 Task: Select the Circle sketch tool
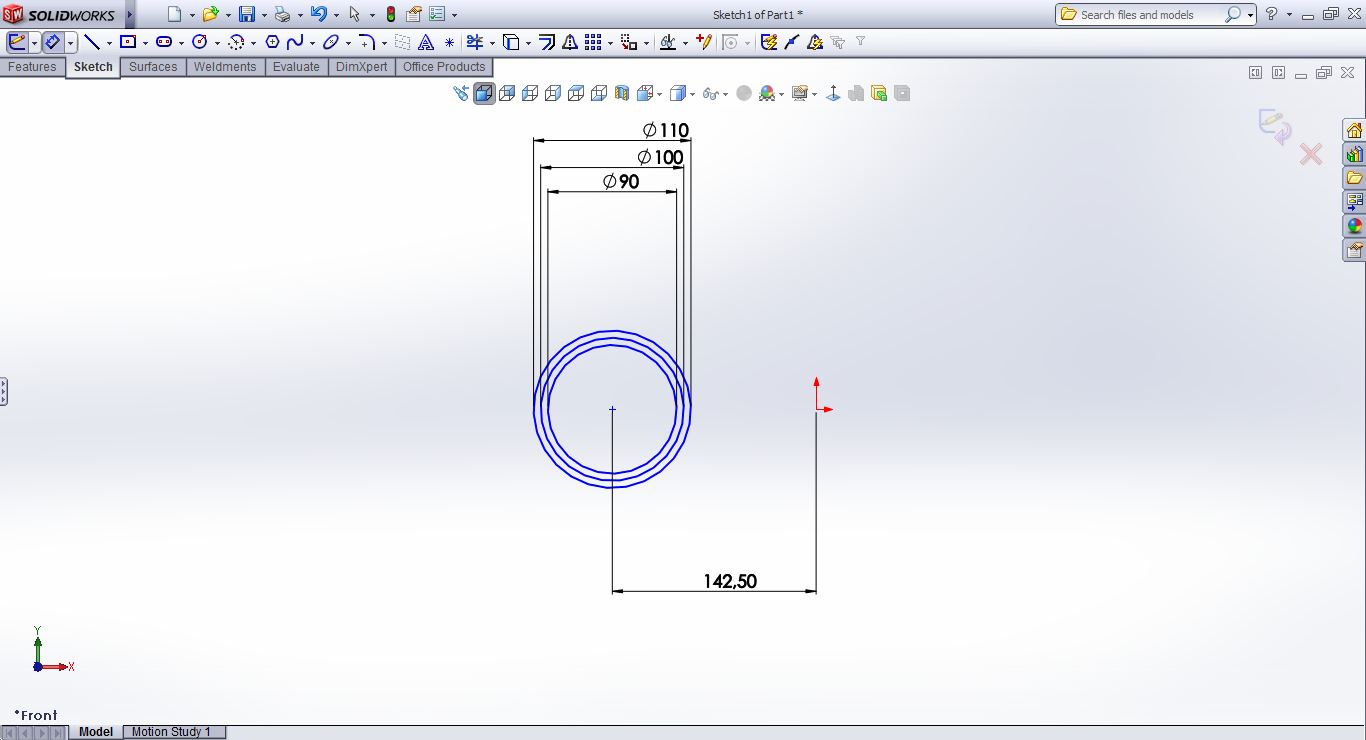click(x=200, y=41)
